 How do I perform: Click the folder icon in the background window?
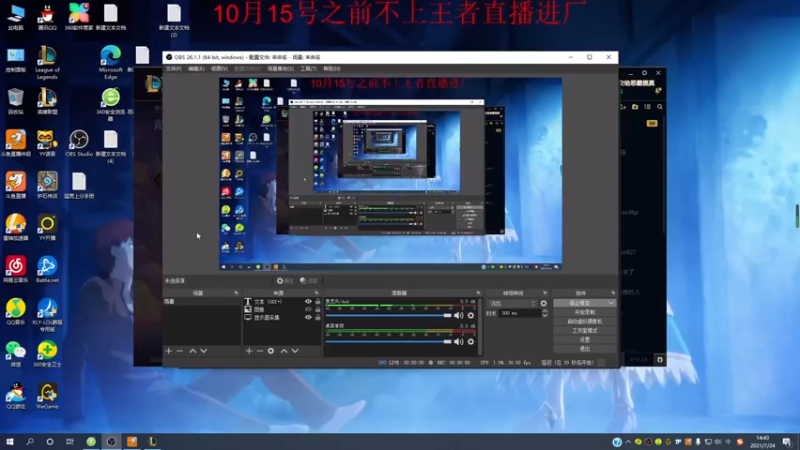click(x=635, y=107)
